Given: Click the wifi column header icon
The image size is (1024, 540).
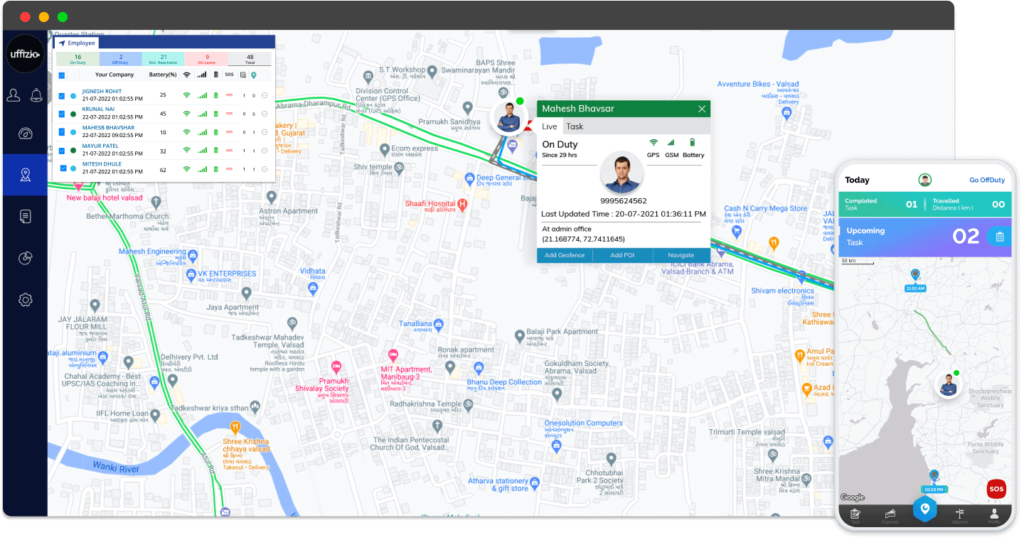Looking at the screenshot, I should pos(187,75).
